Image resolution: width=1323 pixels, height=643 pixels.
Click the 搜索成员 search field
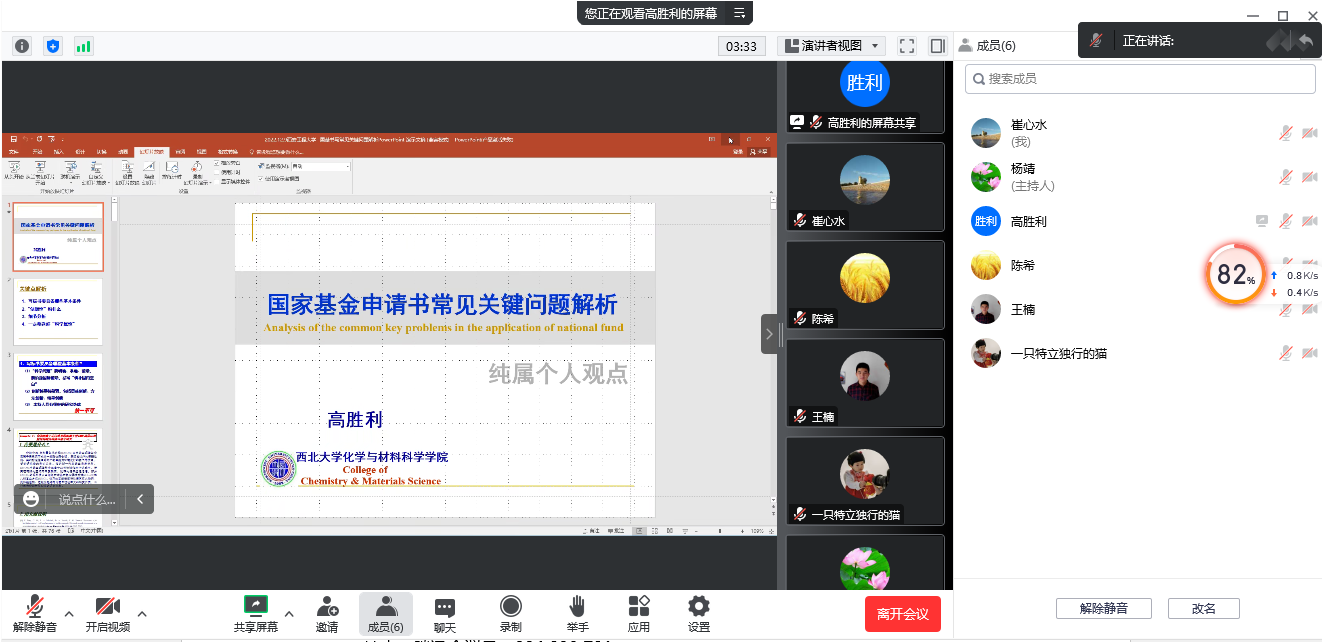pos(1140,78)
